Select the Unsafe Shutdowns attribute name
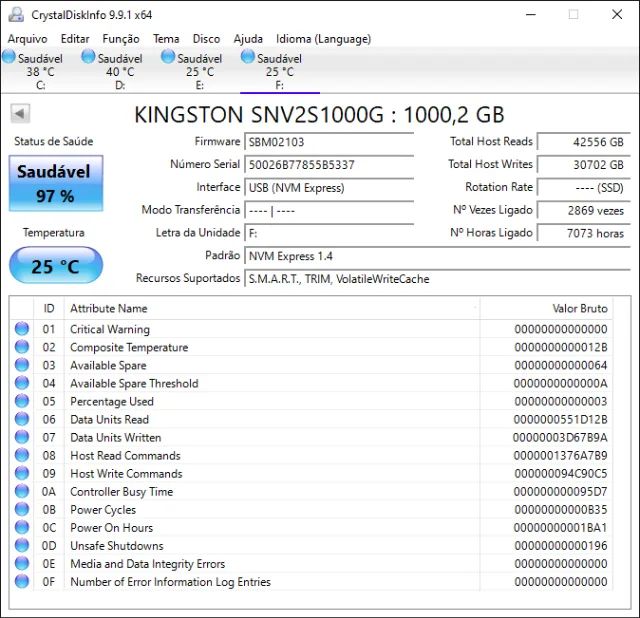This screenshot has height=618, width=640. [117, 546]
